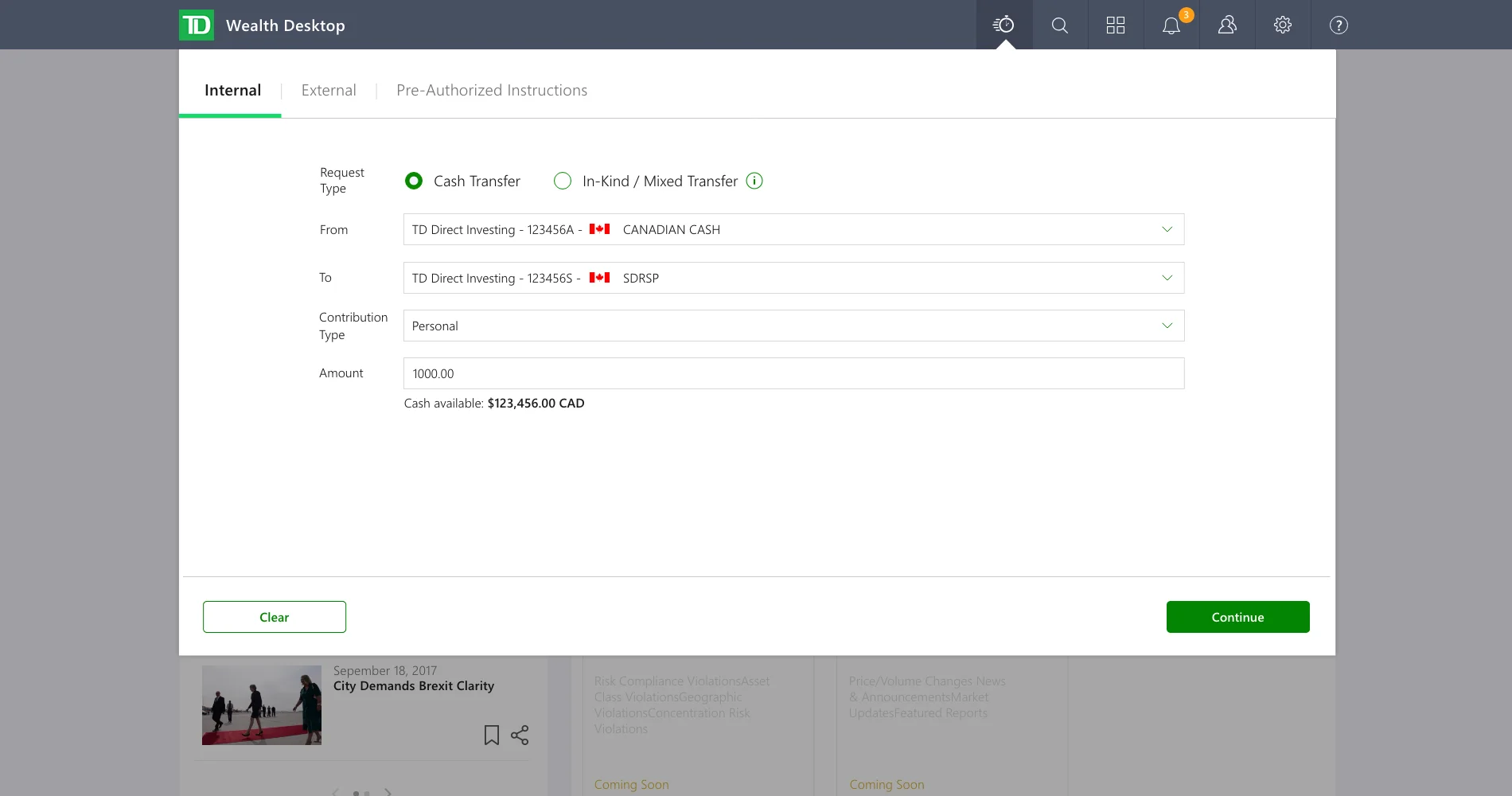Viewport: 1512px width, 796px height.
Task: Click Coming Soon under Risk Compliance card
Action: click(x=632, y=785)
